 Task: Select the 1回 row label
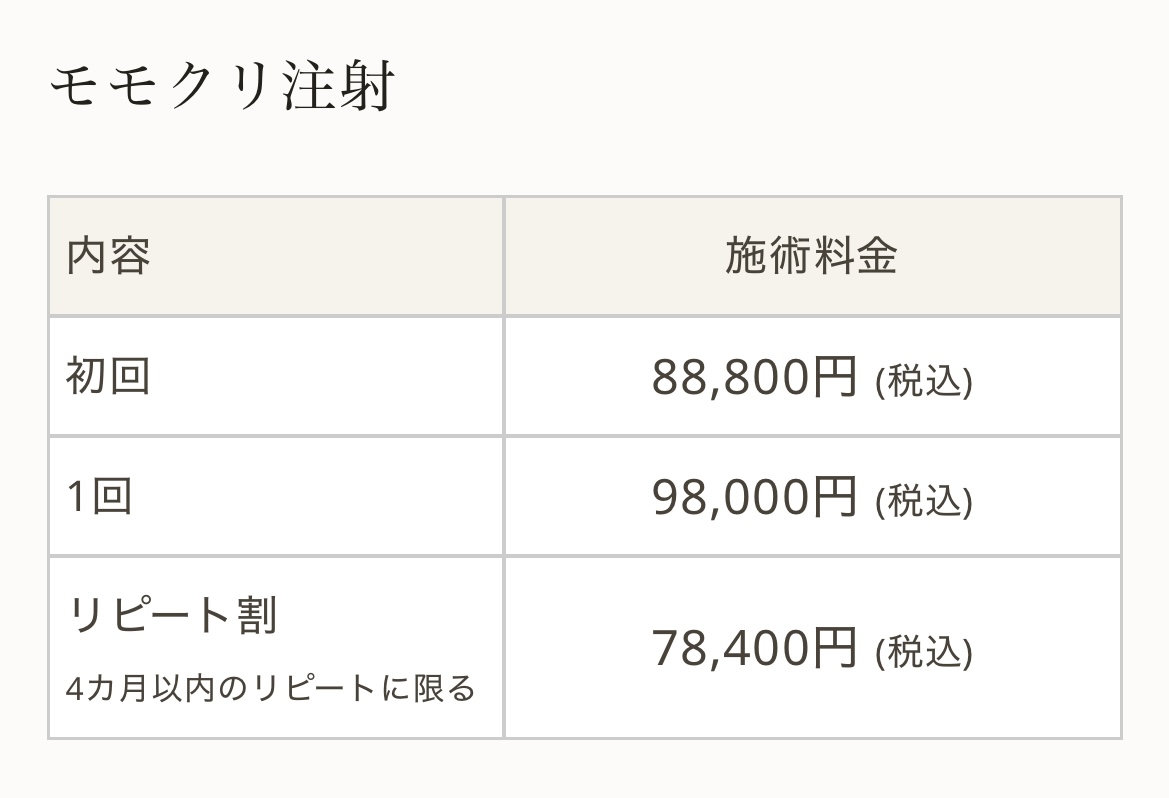pos(99,496)
